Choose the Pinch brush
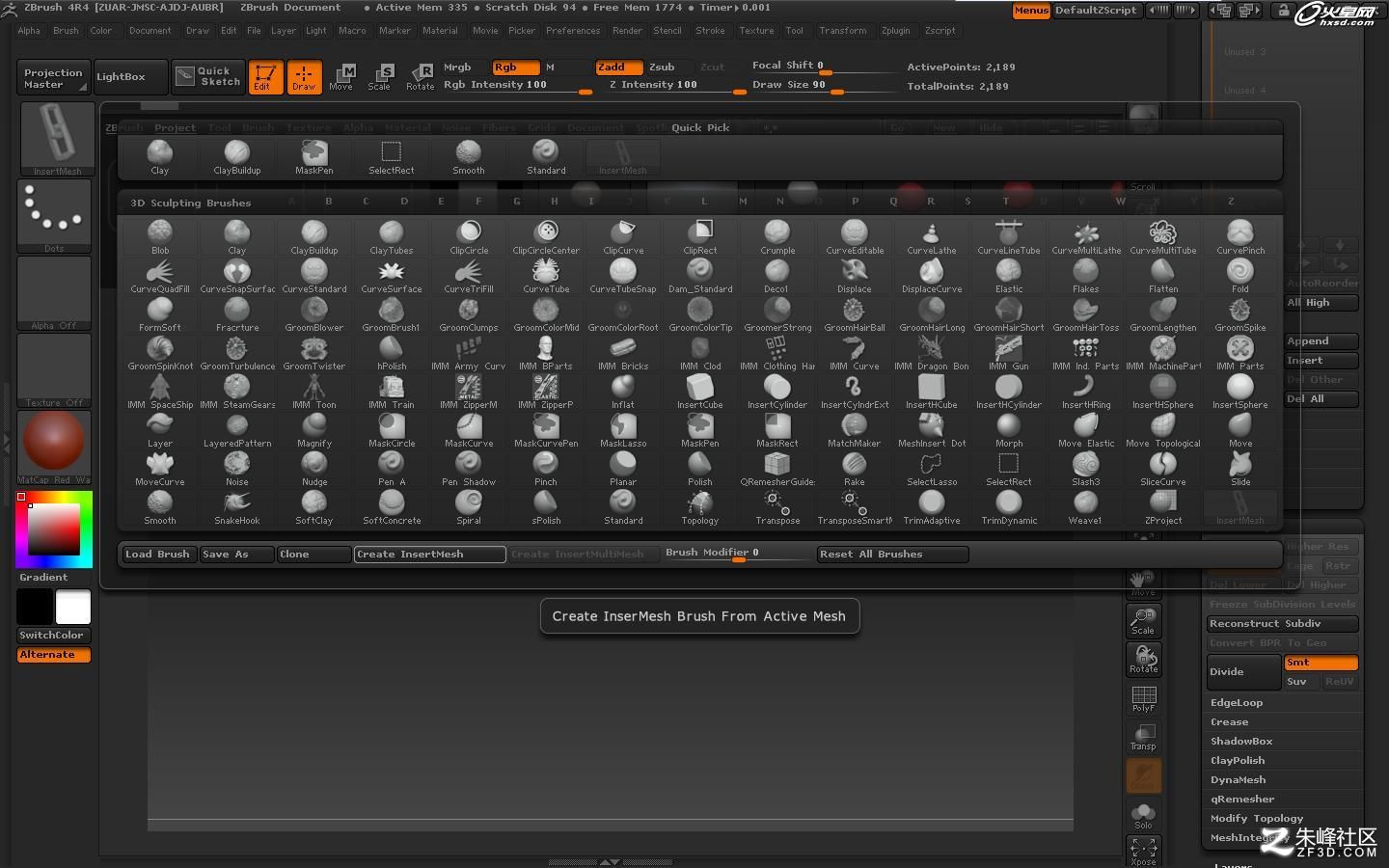Image resolution: width=1389 pixels, height=868 pixels. pos(546,469)
